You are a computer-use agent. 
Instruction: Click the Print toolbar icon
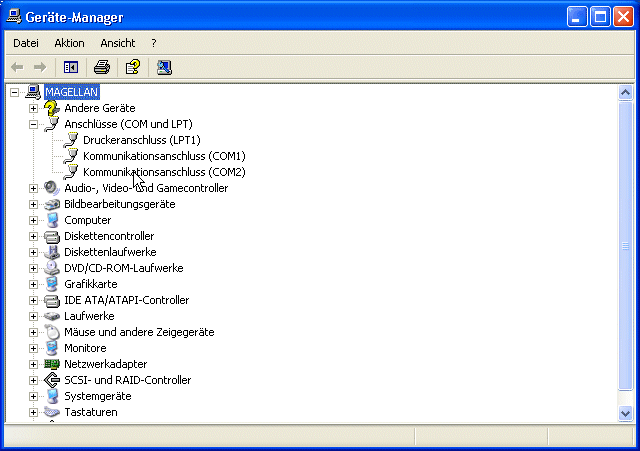pyautogui.click(x=102, y=67)
